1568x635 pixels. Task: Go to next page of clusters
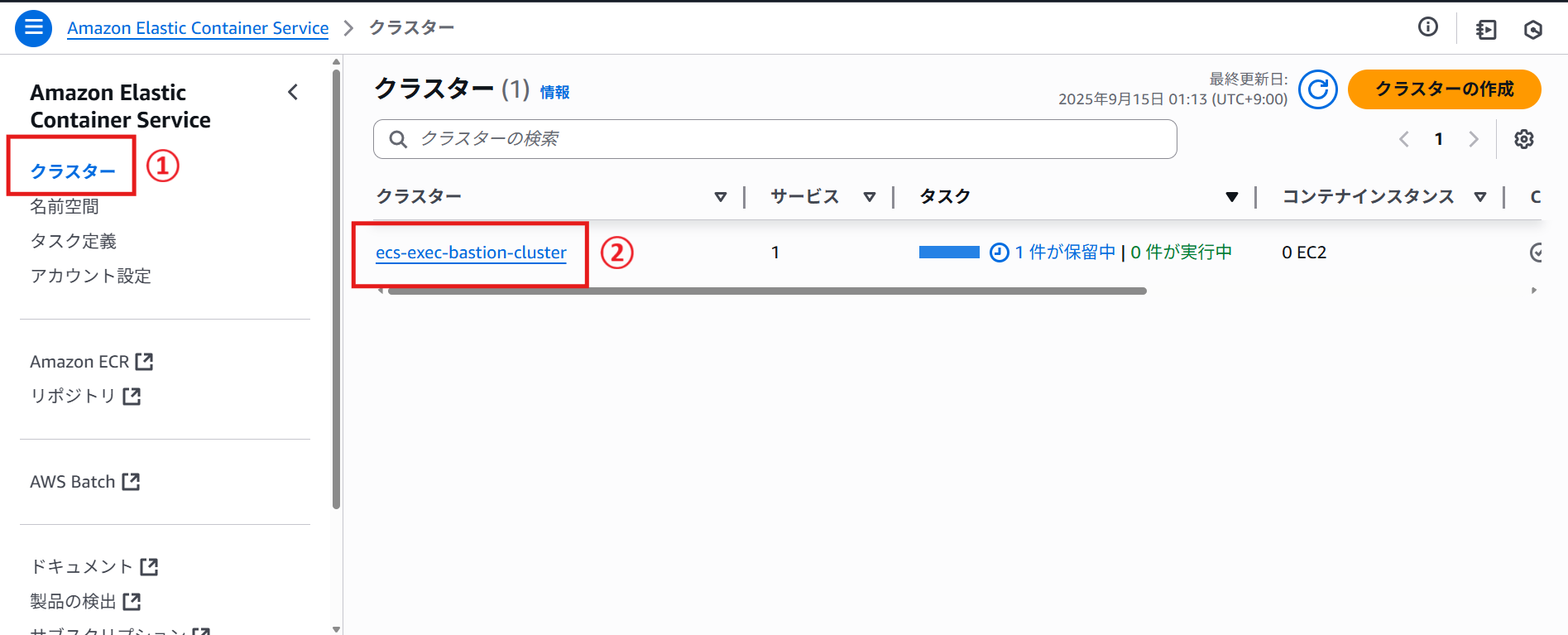(x=1474, y=139)
